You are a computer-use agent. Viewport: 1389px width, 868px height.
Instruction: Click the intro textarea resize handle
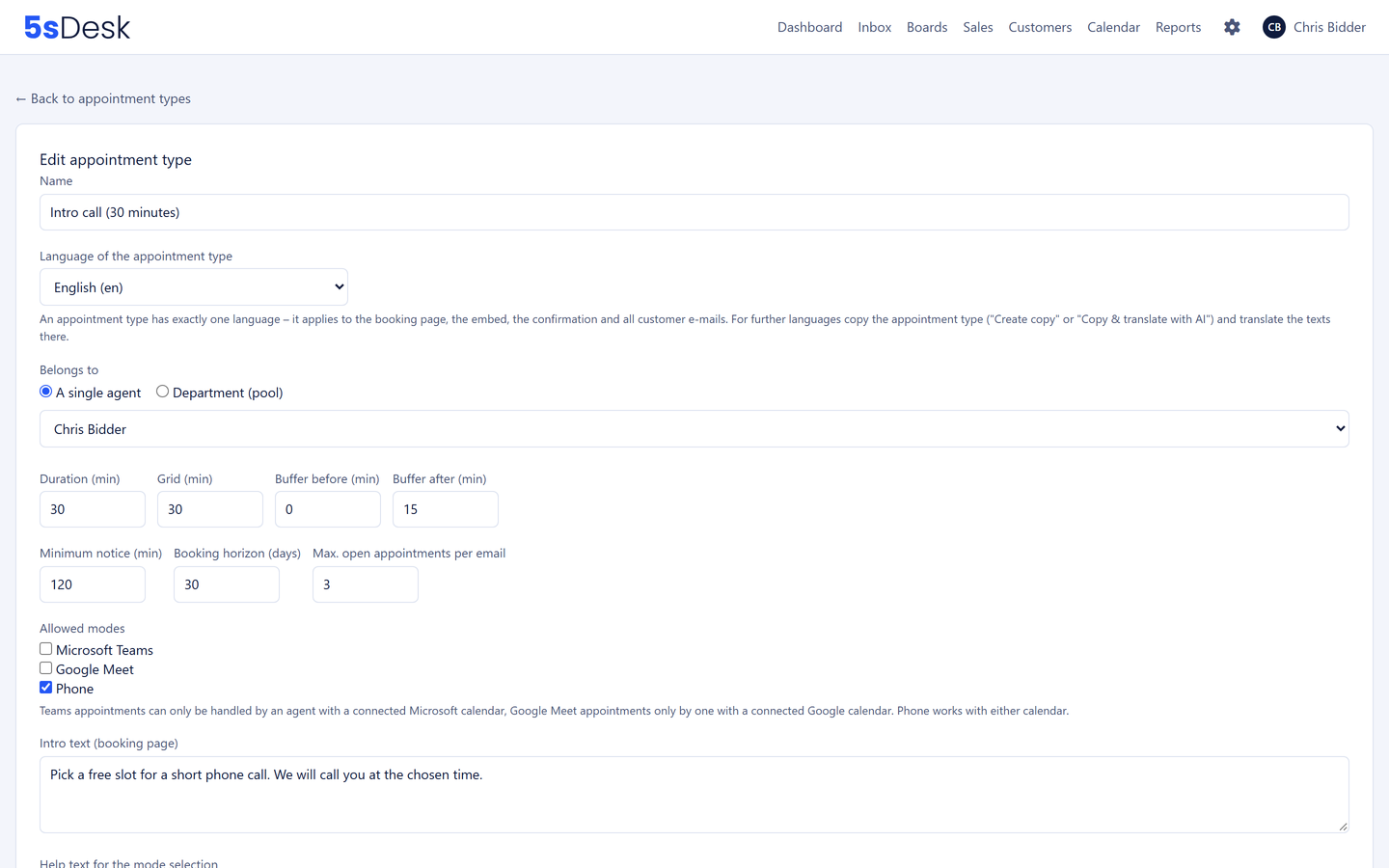coord(1343,827)
